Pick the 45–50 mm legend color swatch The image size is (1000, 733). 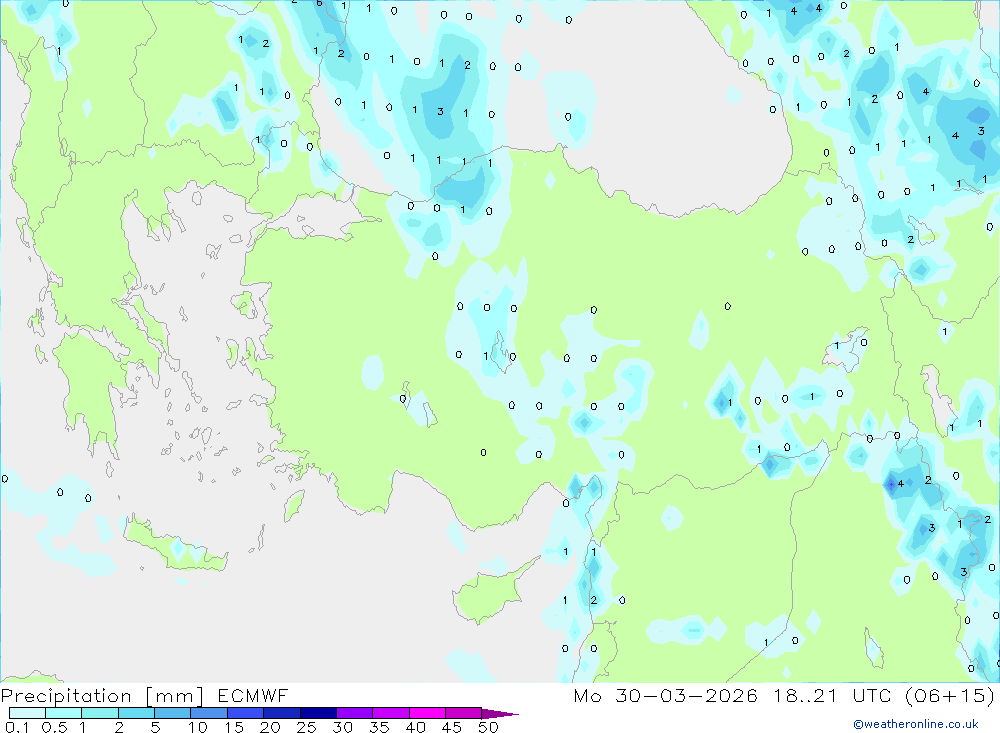pyautogui.click(x=464, y=713)
